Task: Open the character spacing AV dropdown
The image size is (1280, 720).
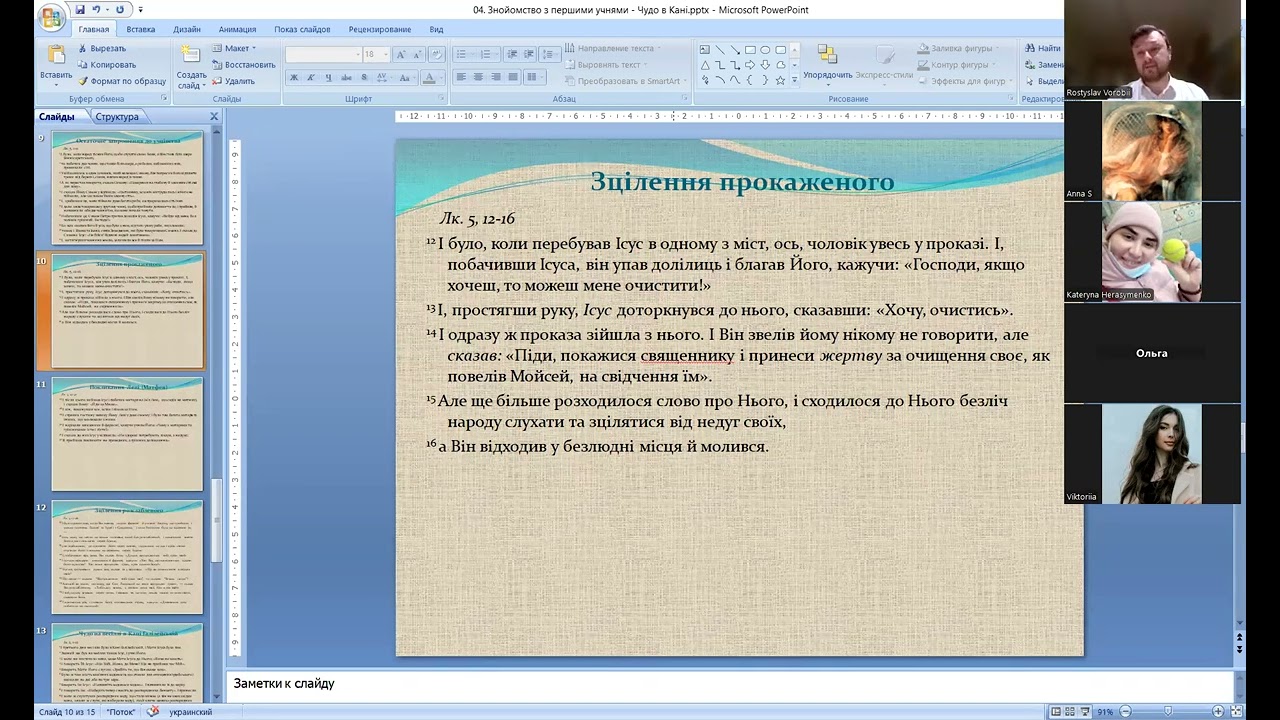Action: click(383, 77)
